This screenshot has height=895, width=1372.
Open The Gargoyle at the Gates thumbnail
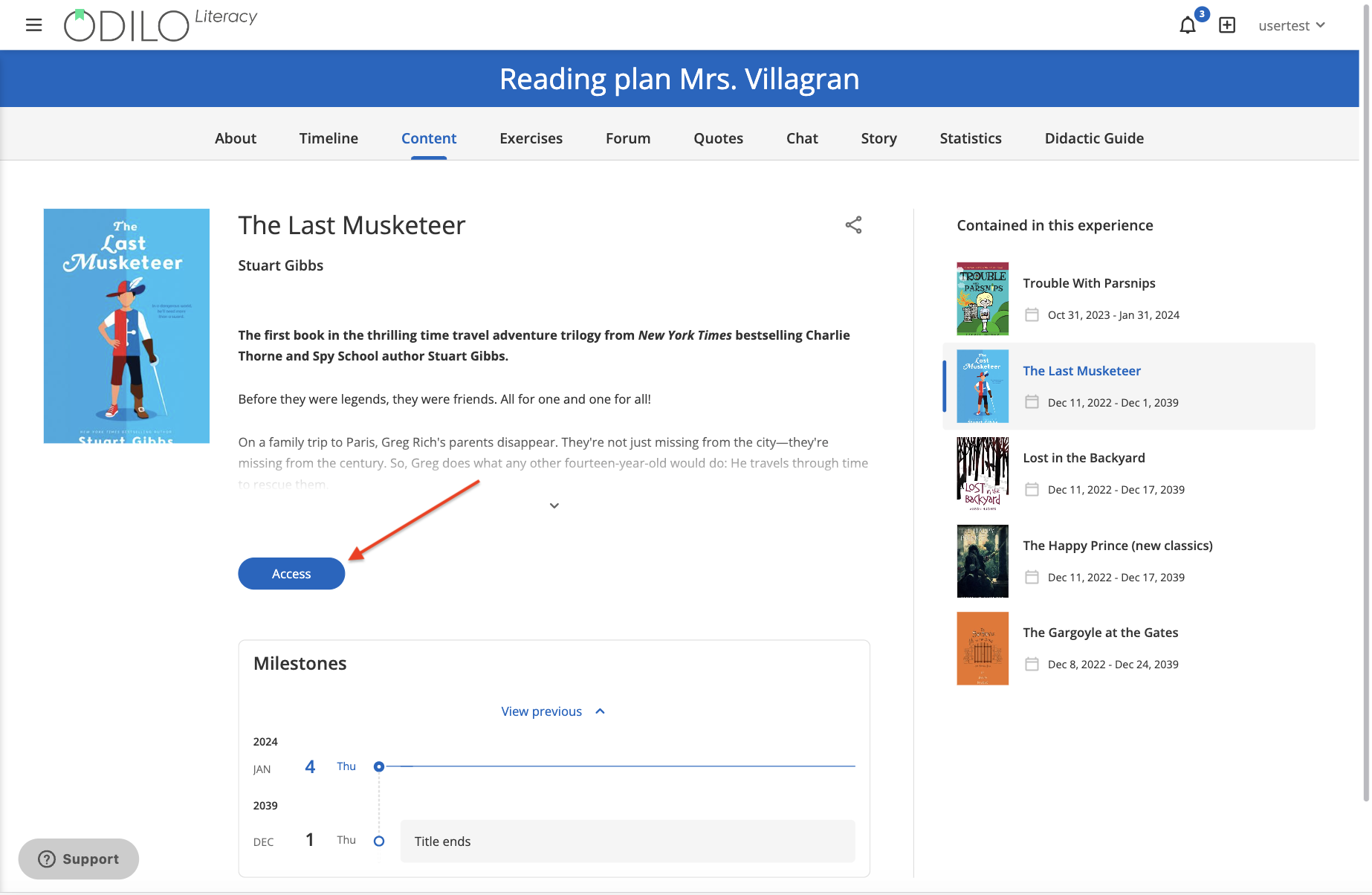click(983, 648)
